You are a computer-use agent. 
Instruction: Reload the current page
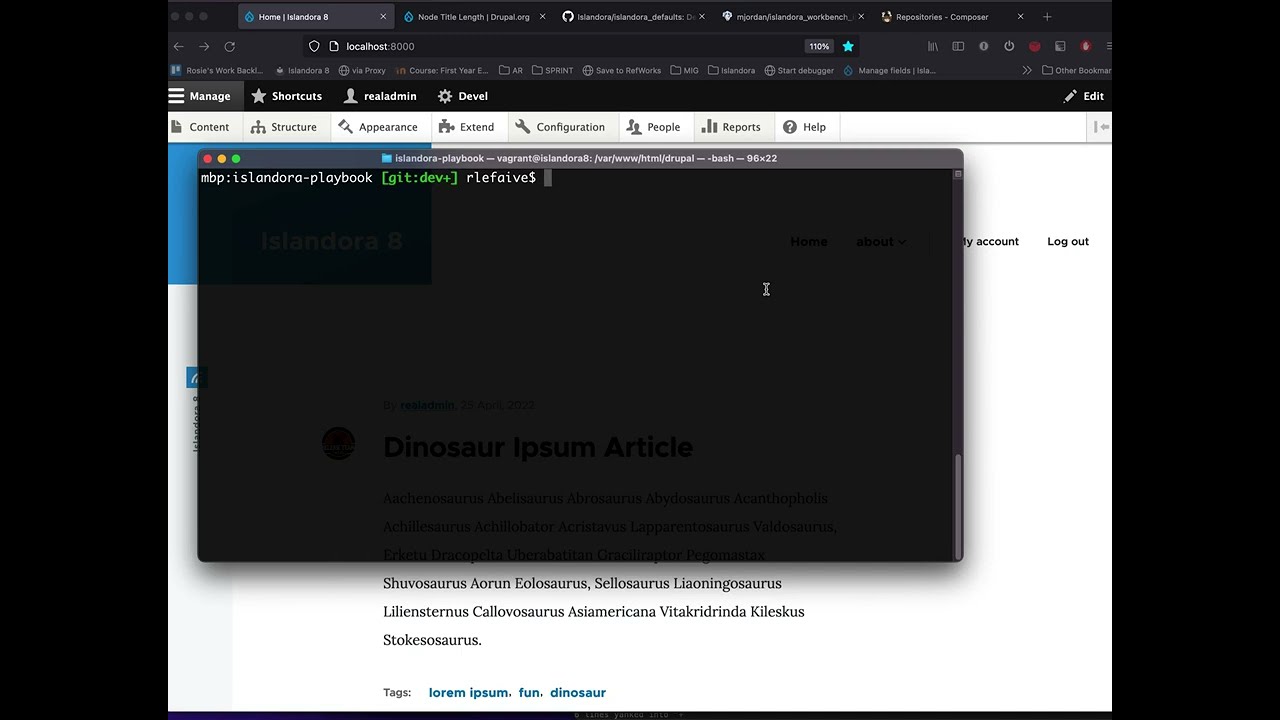(229, 46)
